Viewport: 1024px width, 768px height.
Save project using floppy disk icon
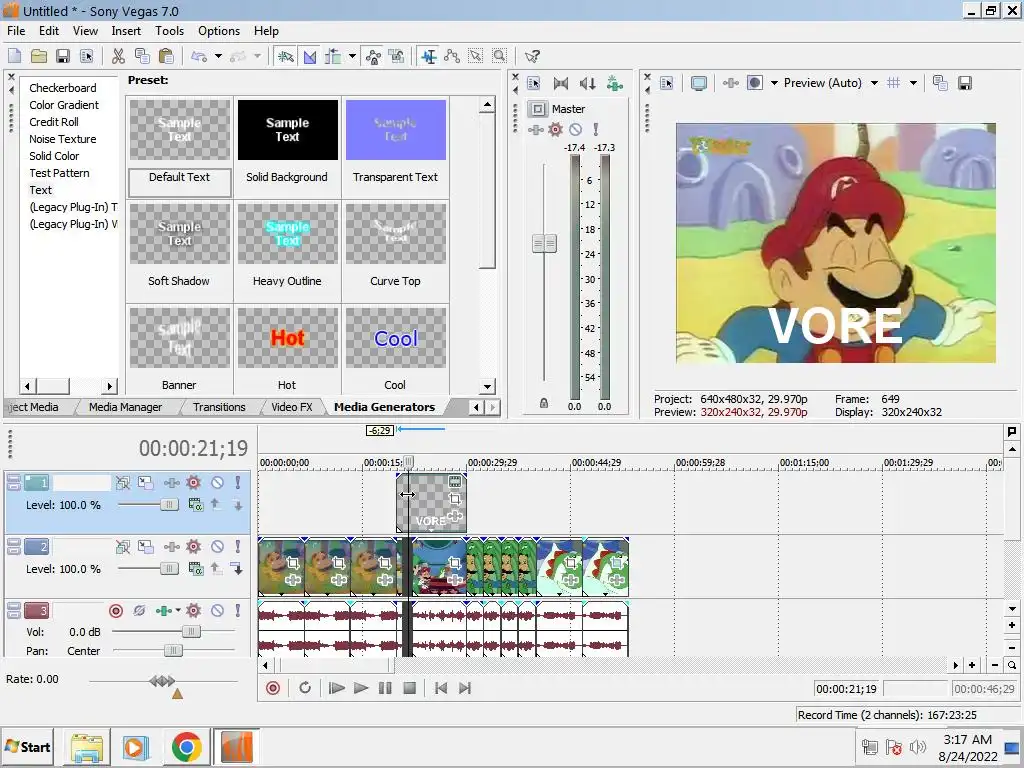coord(63,56)
